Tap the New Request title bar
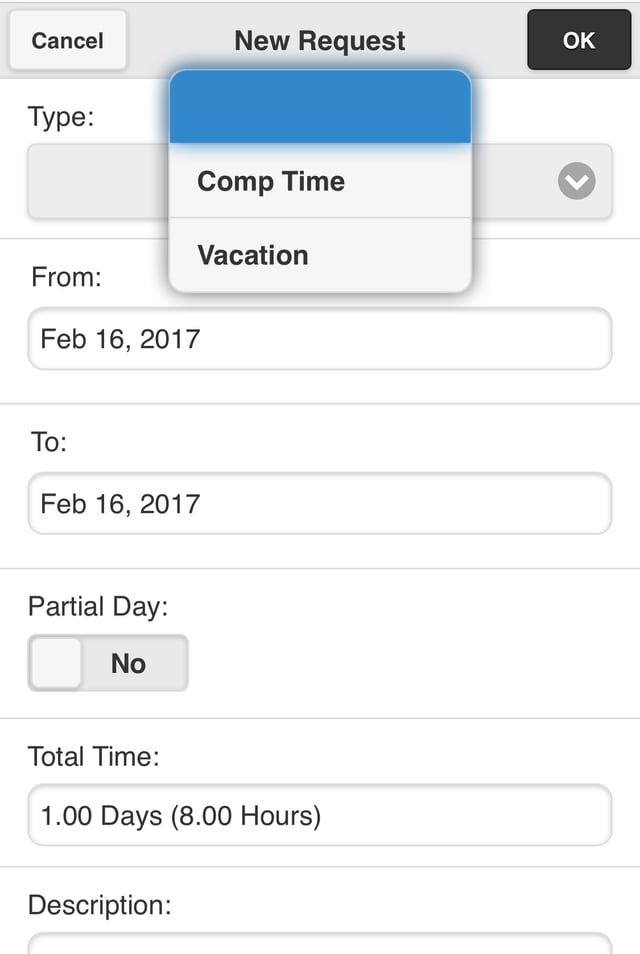The width and height of the screenshot is (640, 954). [x=319, y=40]
